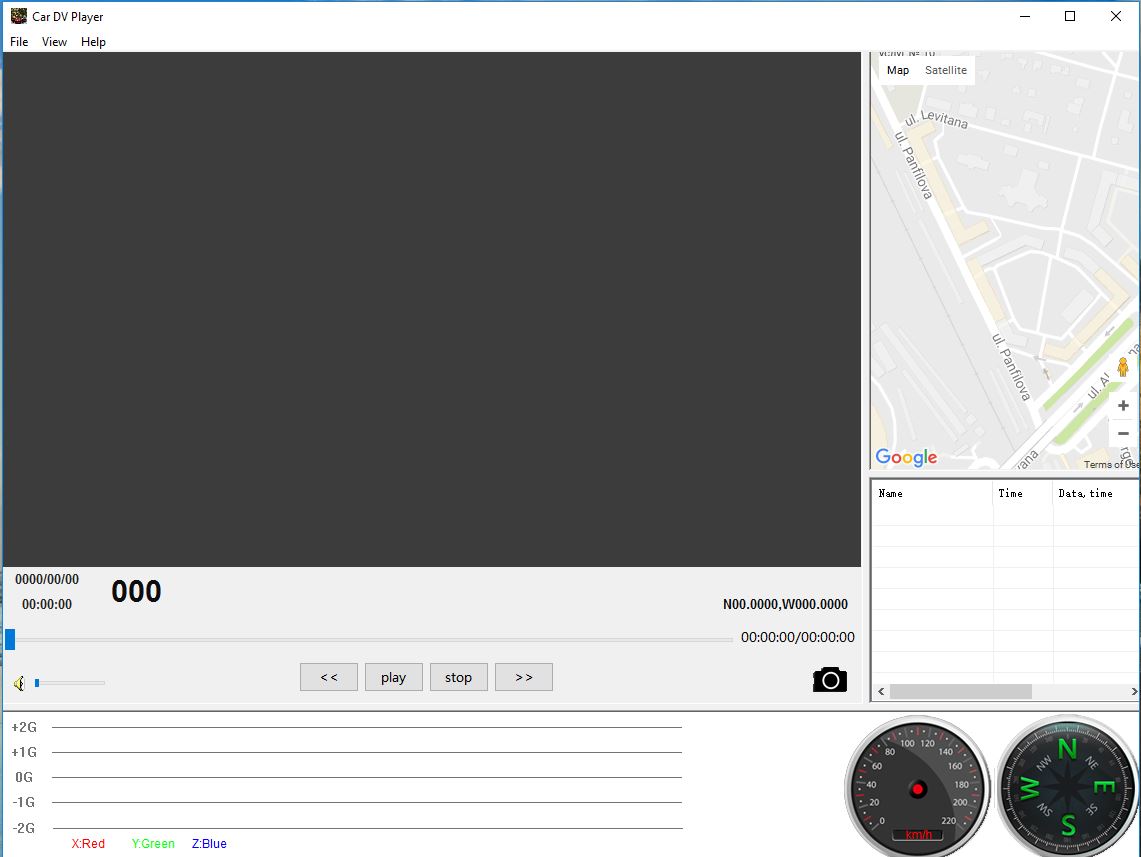Select the Map view type
This screenshot has height=857, width=1141.
tap(898, 70)
